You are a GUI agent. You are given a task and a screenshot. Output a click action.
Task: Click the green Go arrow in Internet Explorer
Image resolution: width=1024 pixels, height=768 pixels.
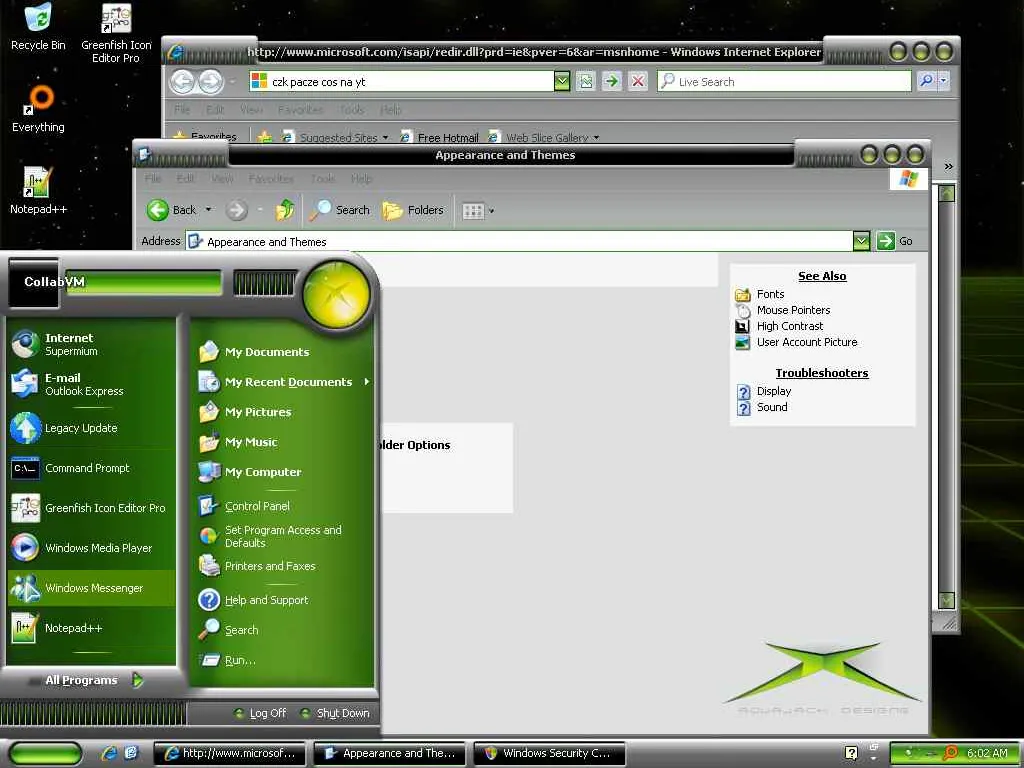point(611,82)
